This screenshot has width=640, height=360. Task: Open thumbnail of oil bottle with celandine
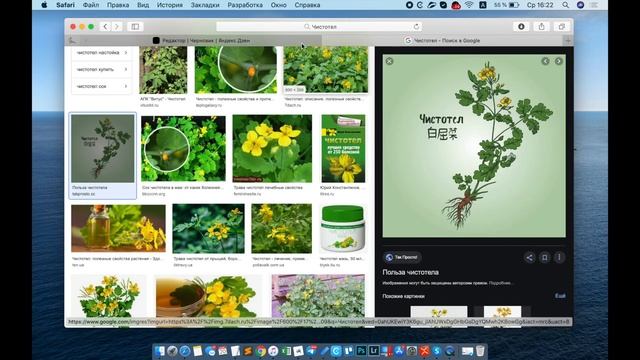118,229
